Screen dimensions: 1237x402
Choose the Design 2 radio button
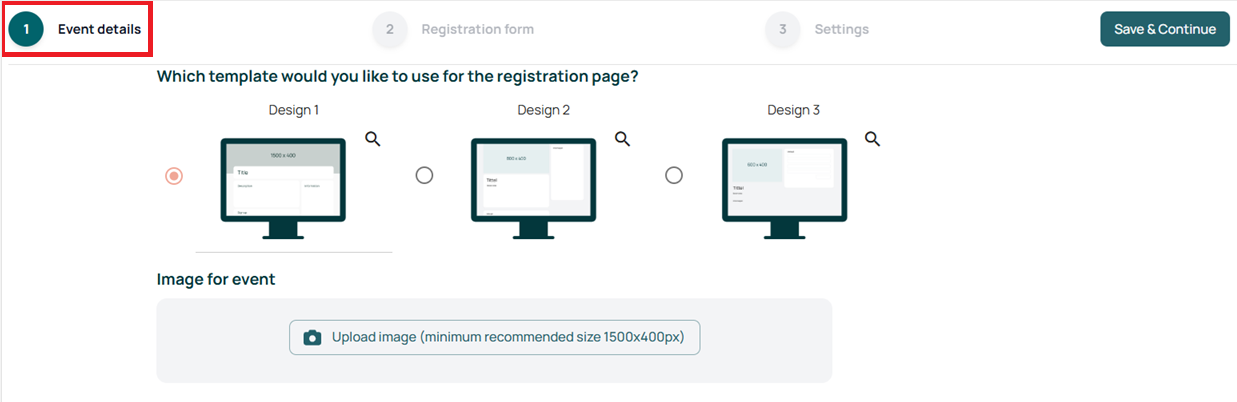tap(424, 176)
